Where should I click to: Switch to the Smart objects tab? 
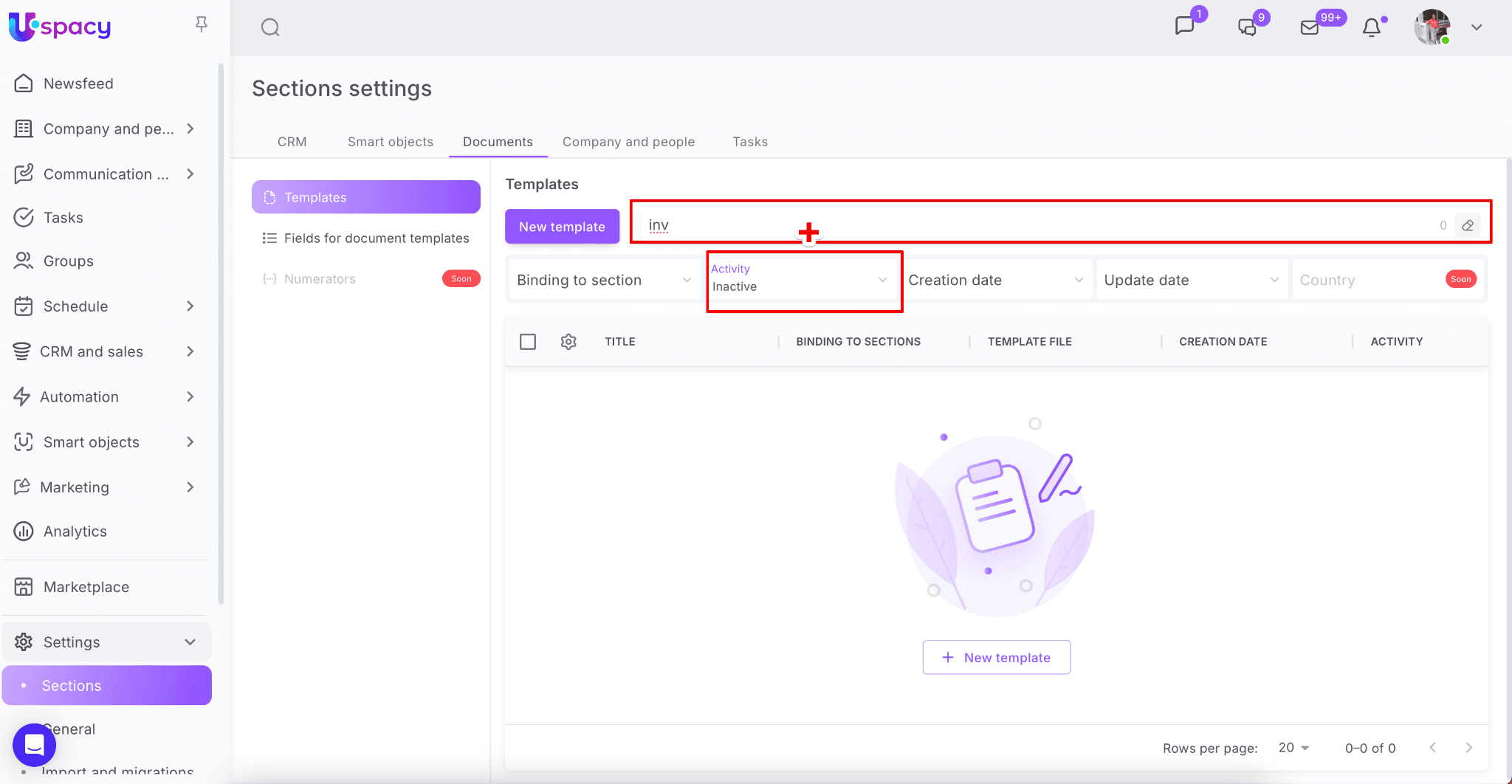coord(390,142)
